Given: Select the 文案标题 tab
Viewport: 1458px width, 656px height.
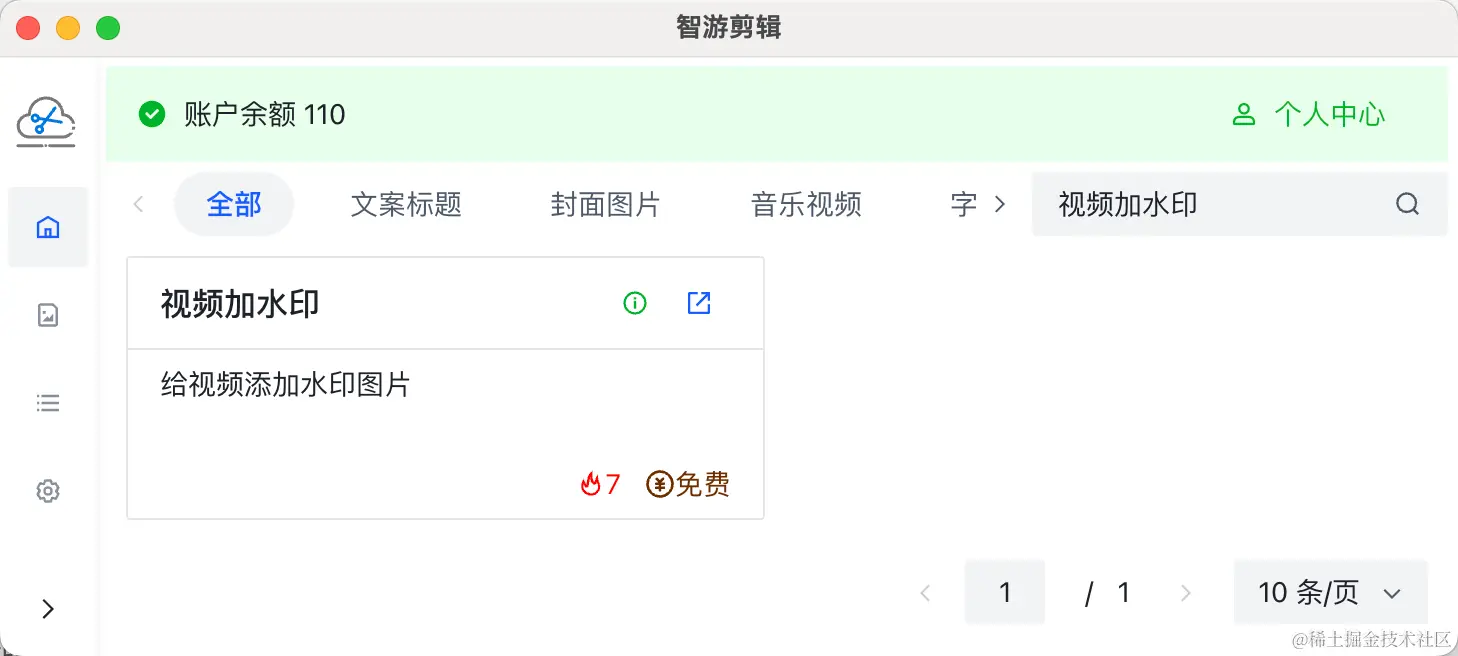Looking at the screenshot, I should click(406, 205).
